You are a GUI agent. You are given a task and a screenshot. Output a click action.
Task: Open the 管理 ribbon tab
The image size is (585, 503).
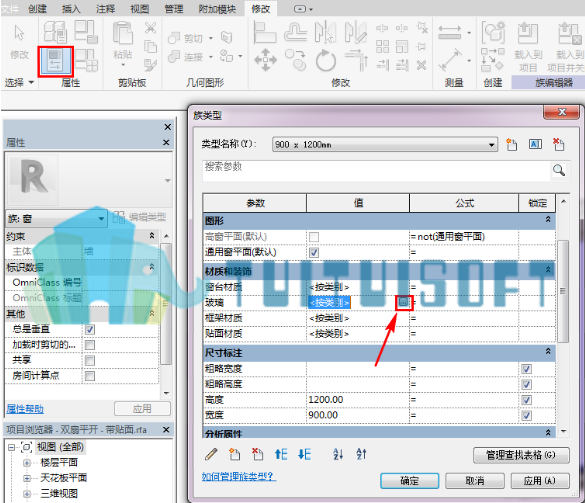(x=174, y=9)
